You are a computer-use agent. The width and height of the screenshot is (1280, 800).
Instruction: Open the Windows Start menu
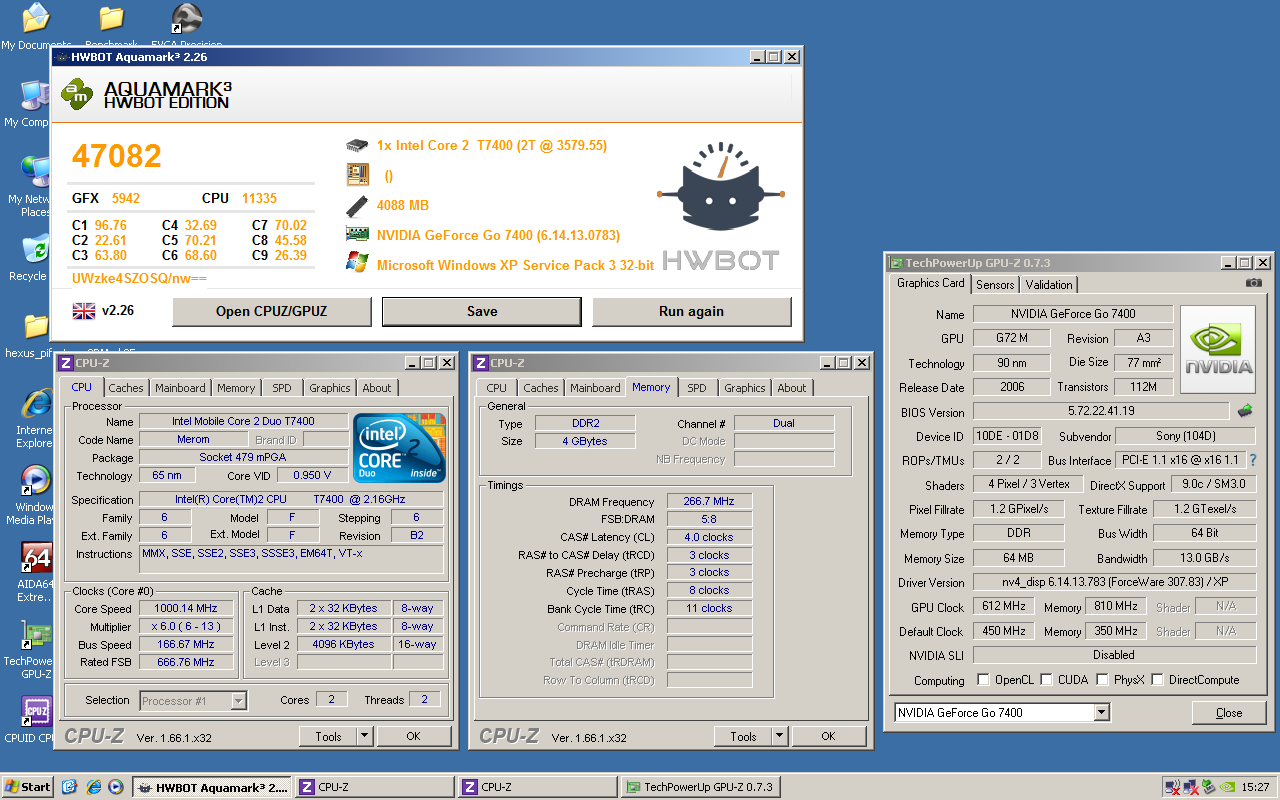click(27, 787)
